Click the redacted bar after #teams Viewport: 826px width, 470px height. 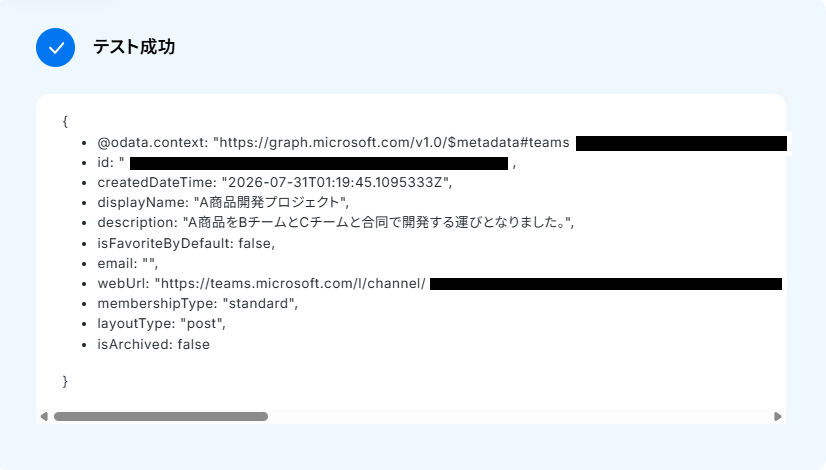(681, 143)
